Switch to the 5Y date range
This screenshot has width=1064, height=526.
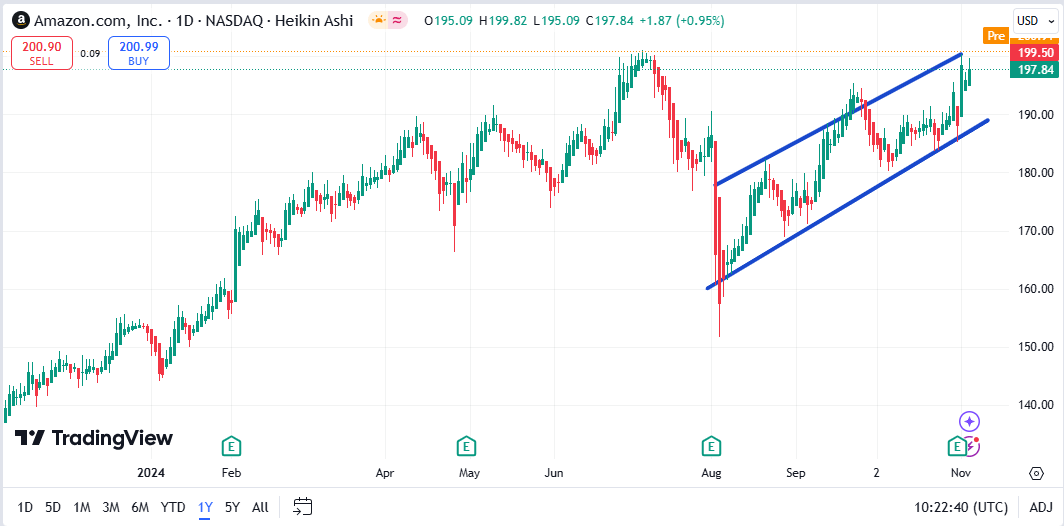(x=232, y=507)
